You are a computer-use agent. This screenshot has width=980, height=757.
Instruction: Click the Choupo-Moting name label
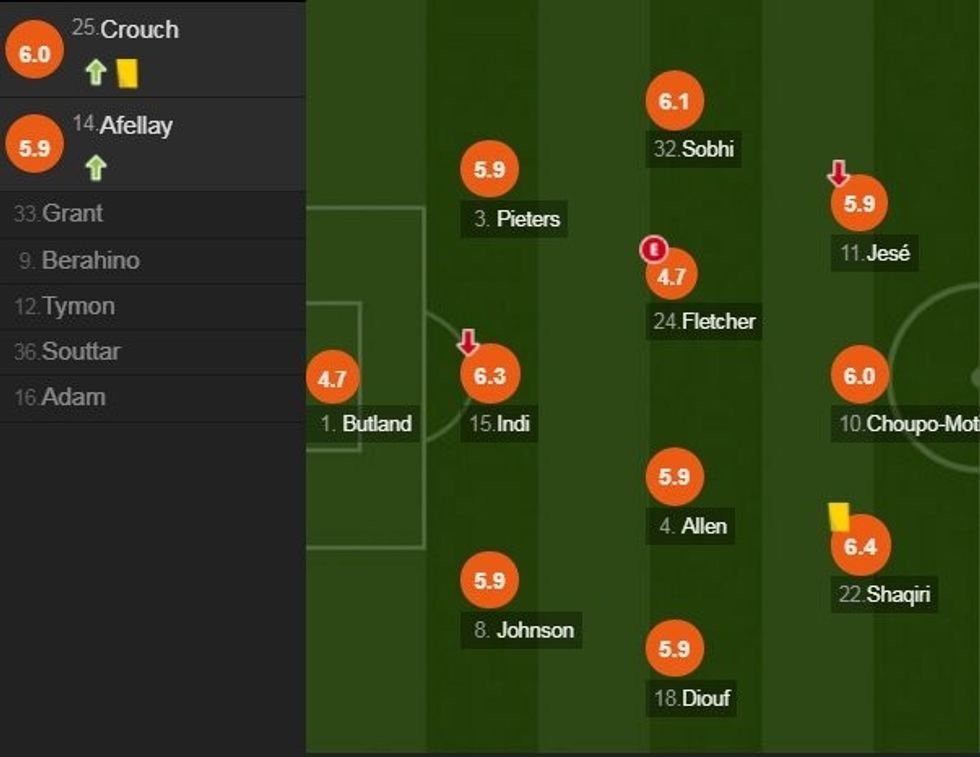(920, 424)
